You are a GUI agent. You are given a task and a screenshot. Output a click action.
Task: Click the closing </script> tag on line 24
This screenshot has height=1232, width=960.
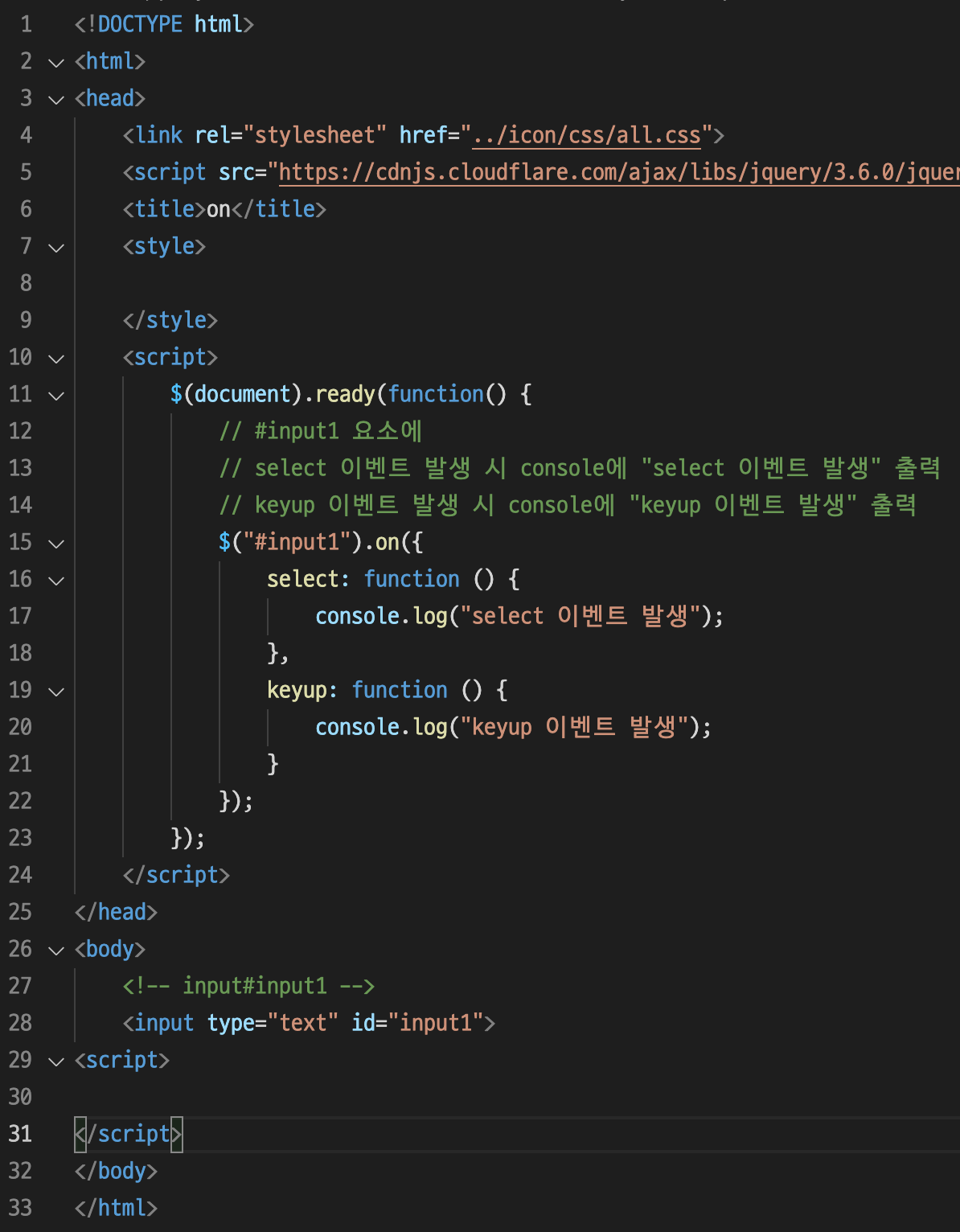click(x=176, y=875)
